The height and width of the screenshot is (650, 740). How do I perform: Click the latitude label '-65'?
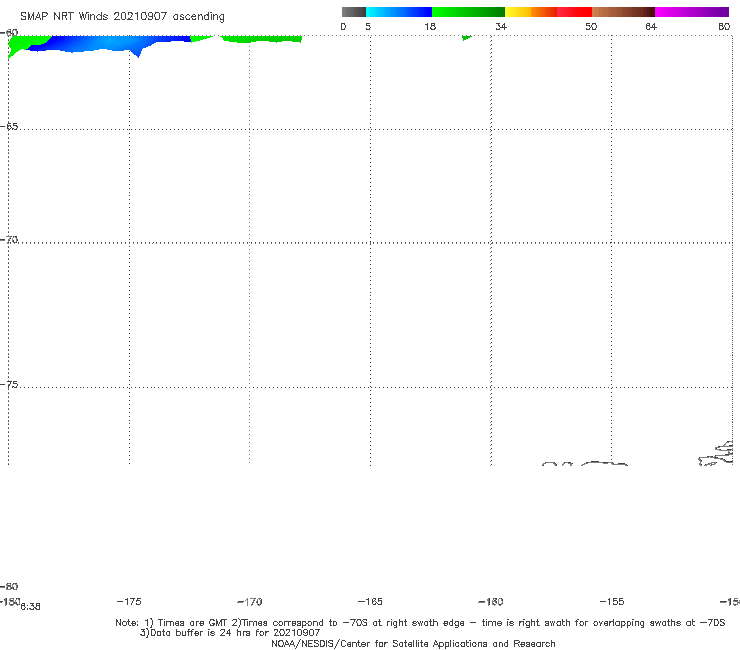tap(9, 127)
